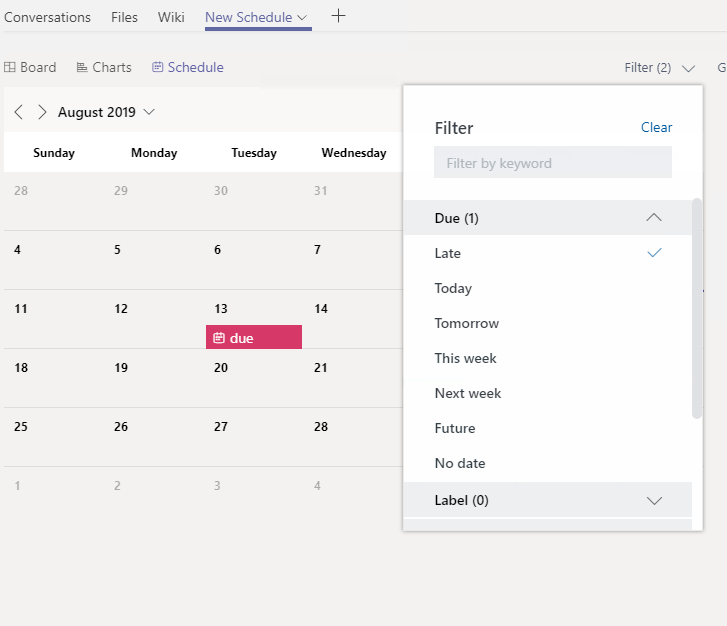The height and width of the screenshot is (626, 727).
Task: Open the Charts view
Action: pyautogui.click(x=104, y=67)
